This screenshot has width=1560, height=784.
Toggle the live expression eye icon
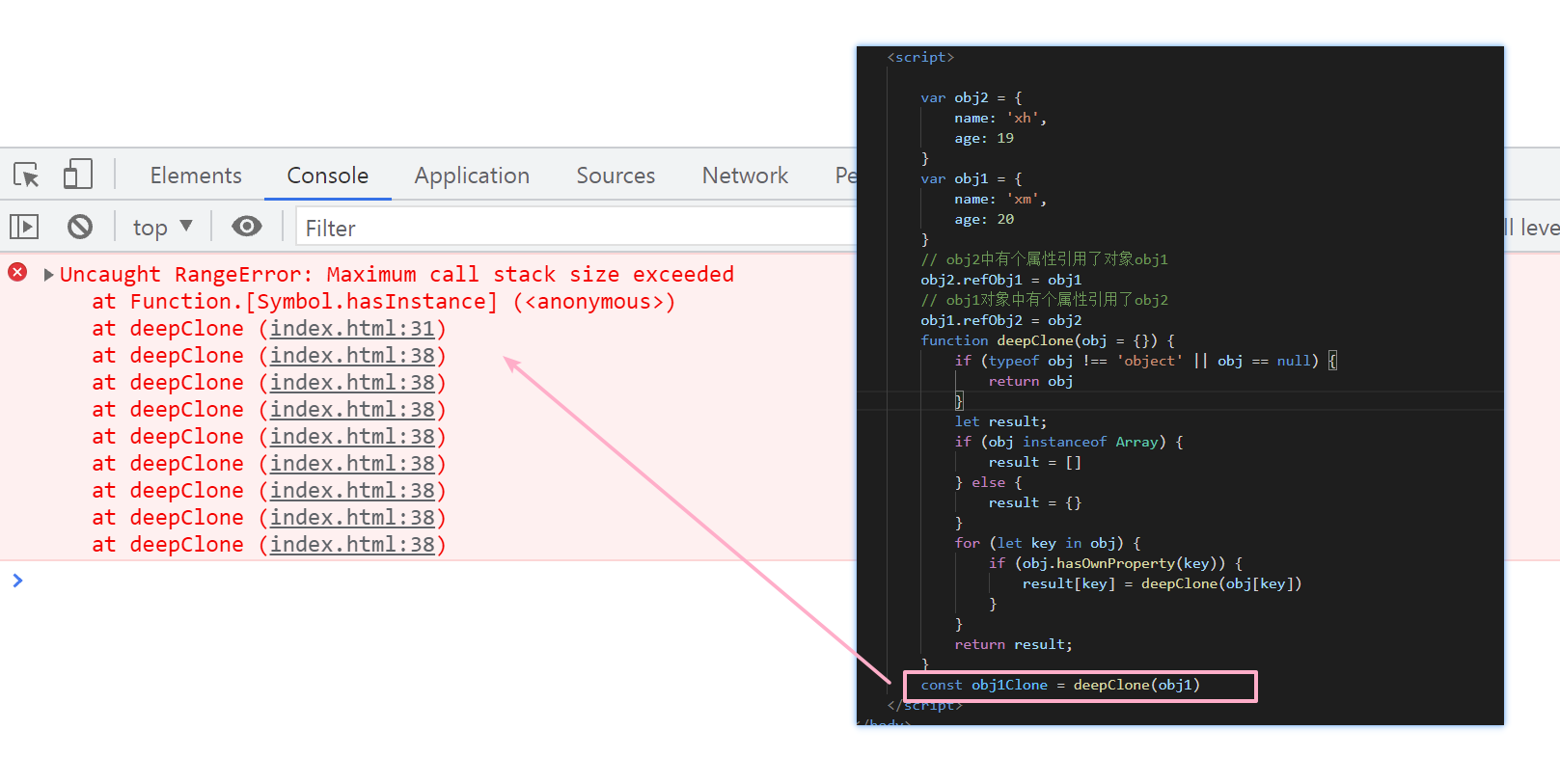pyautogui.click(x=247, y=227)
